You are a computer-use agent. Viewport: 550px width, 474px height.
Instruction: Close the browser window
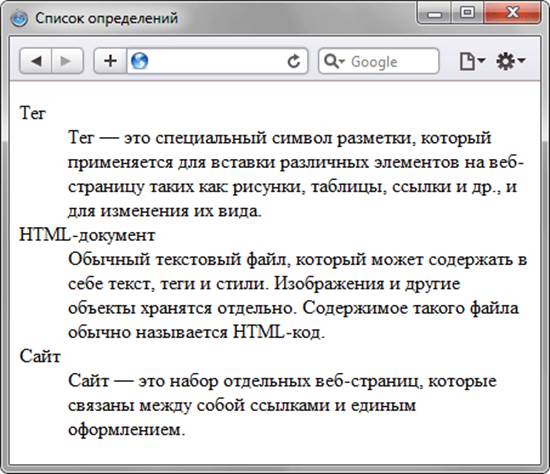click(512, 13)
